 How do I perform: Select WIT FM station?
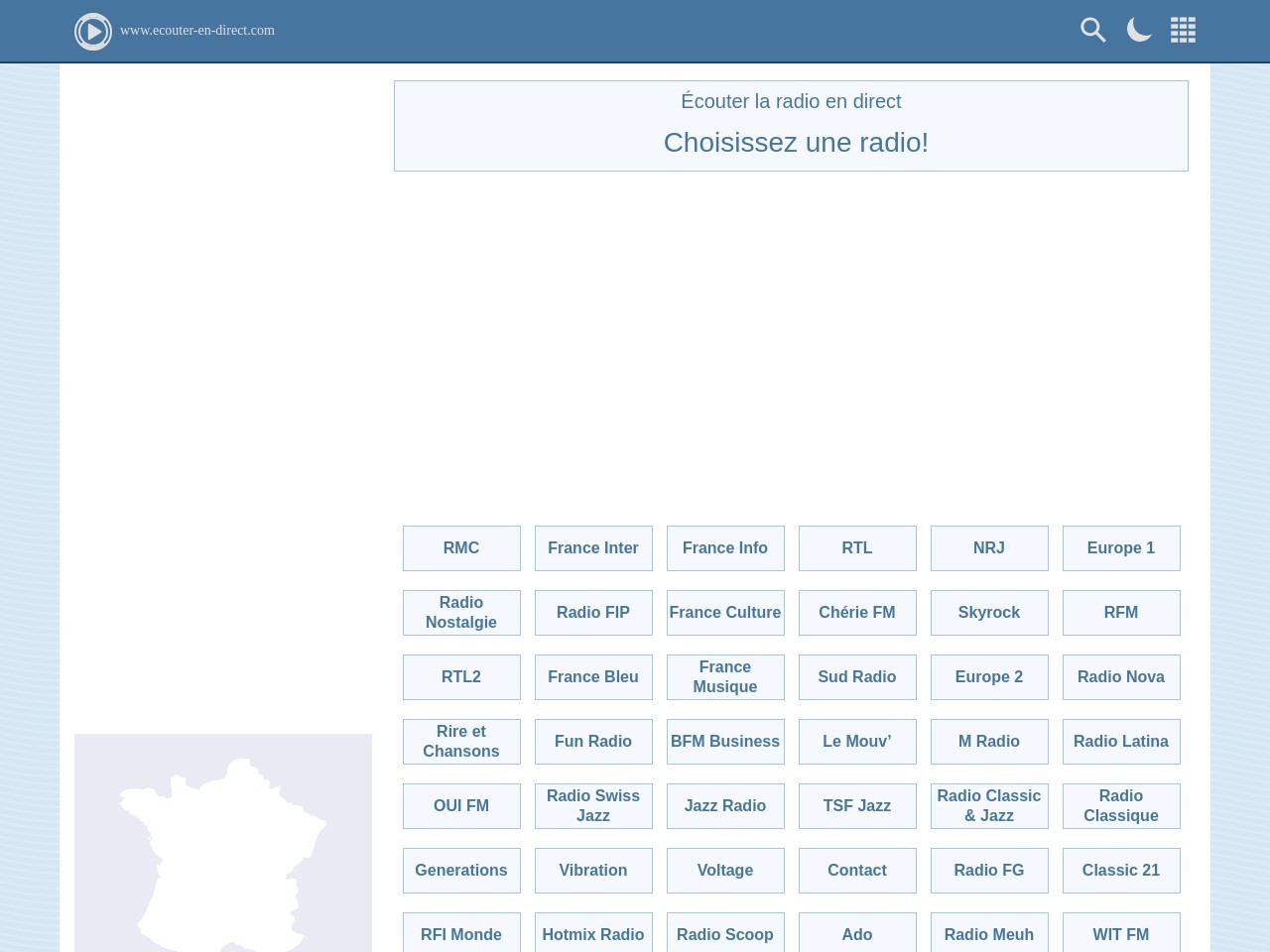pos(1121,933)
